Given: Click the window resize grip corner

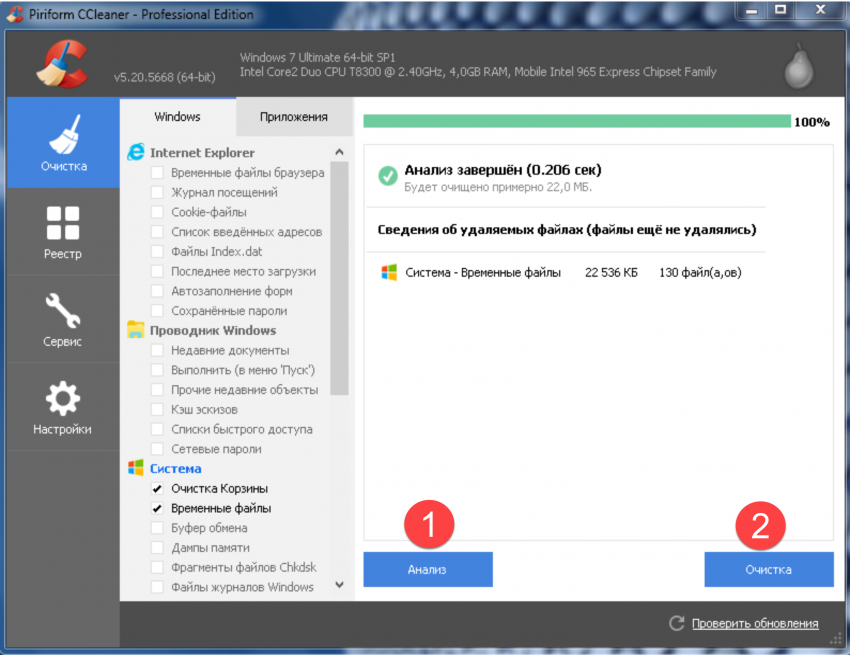Looking at the screenshot, I should tap(836, 640).
